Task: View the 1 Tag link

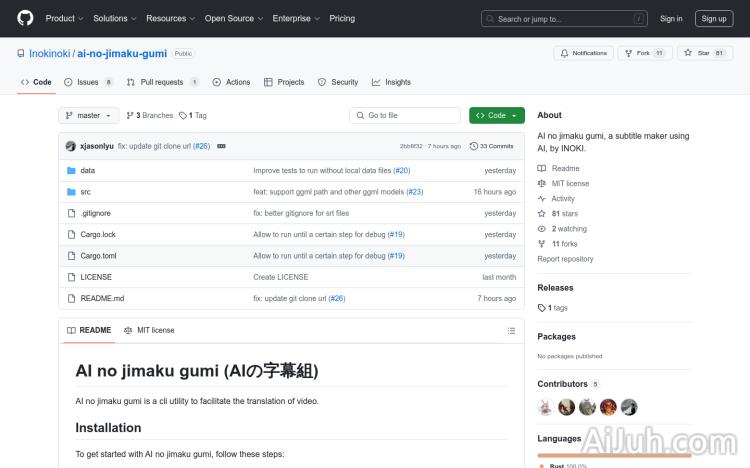Action: (193, 115)
